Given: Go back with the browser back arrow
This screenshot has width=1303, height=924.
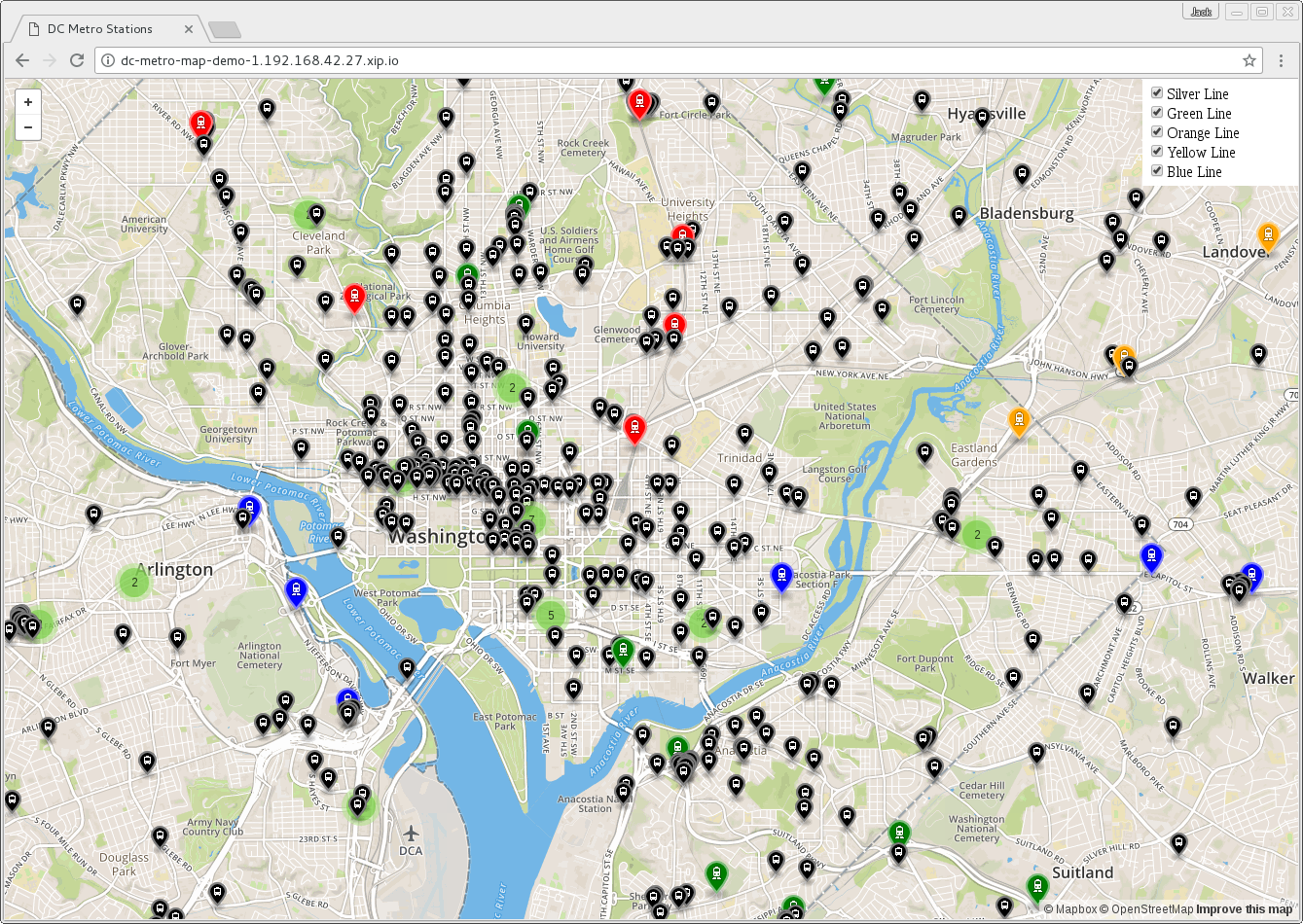Looking at the screenshot, I should [x=22, y=60].
